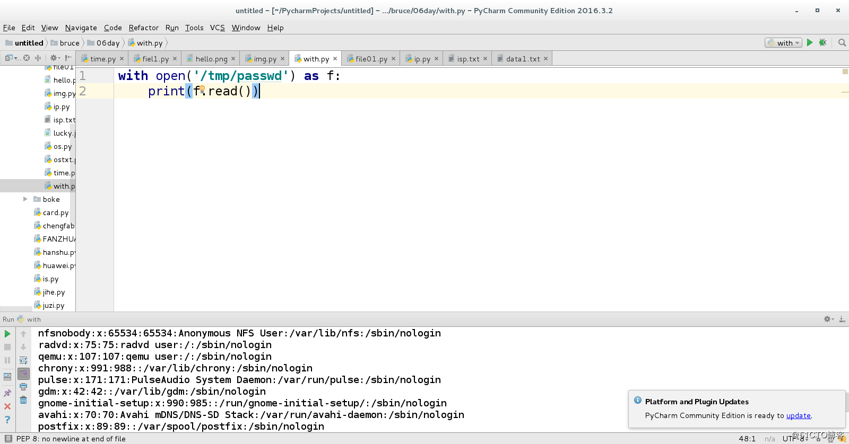Click the Down the Stack Trace arrow

[23, 347]
